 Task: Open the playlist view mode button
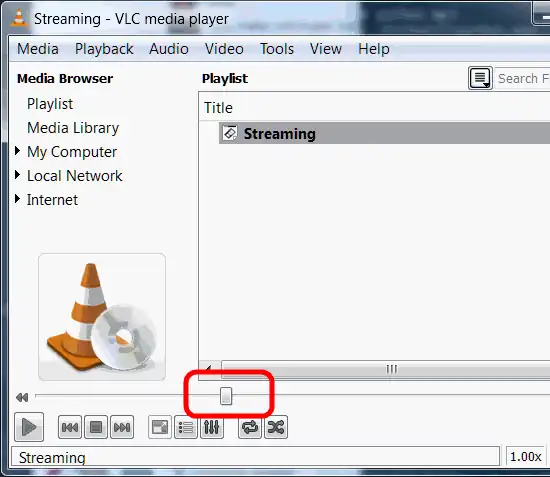[x=480, y=78]
